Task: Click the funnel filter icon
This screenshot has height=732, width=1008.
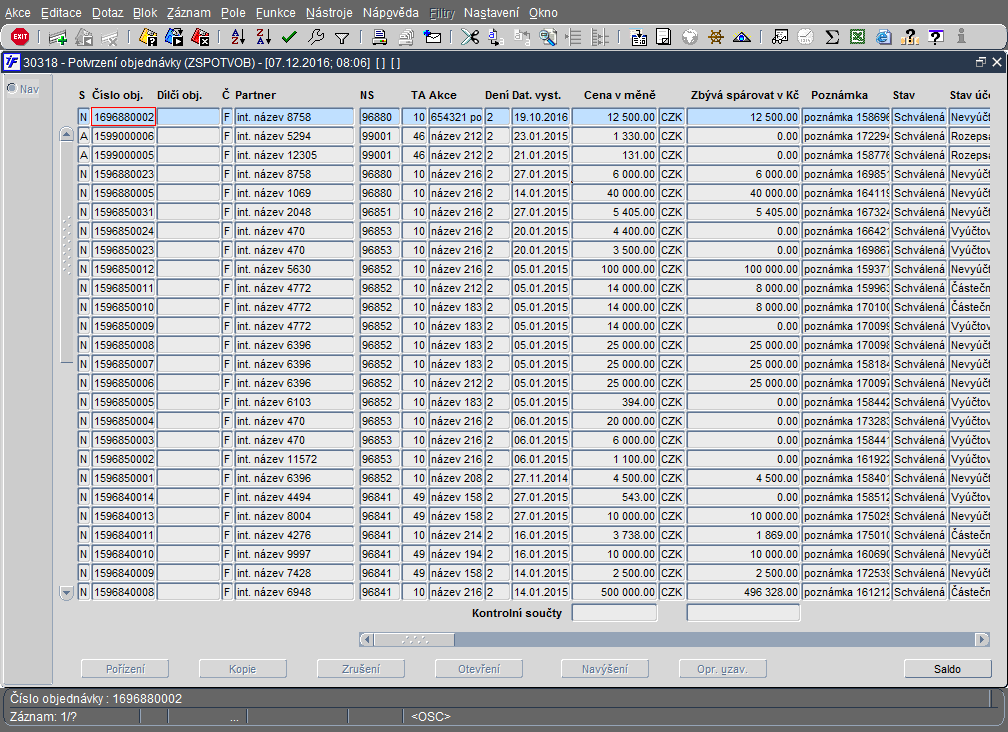Action: pyautogui.click(x=342, y=39)
